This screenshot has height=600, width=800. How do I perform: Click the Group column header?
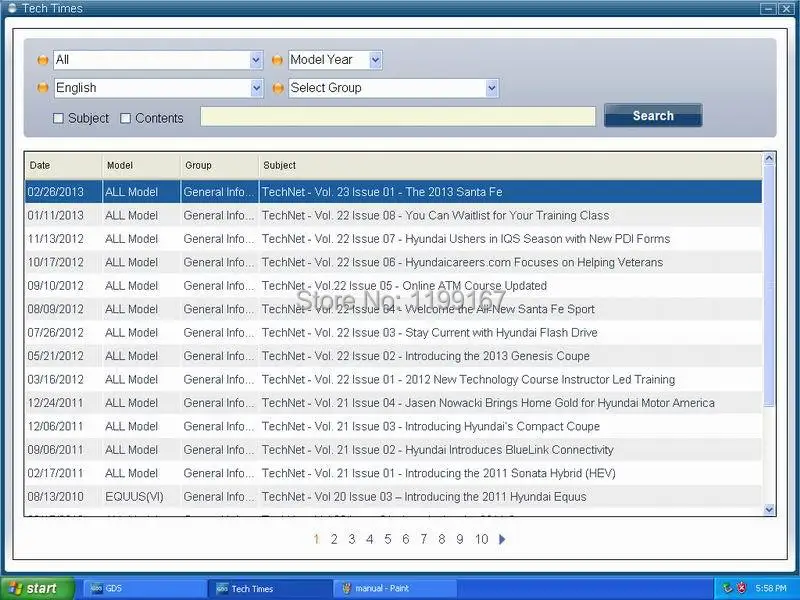[219, 165]
